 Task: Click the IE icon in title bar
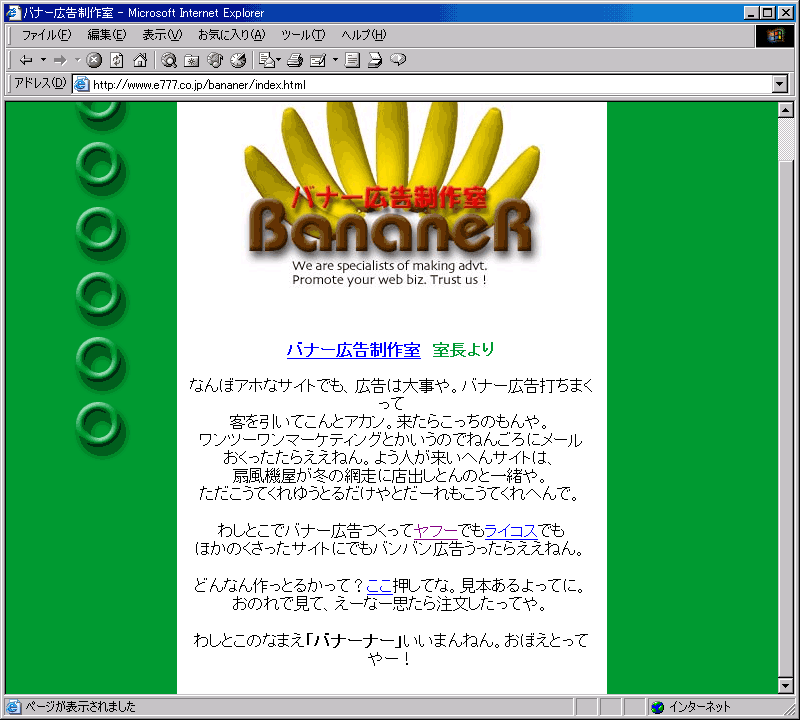(13, 12)
